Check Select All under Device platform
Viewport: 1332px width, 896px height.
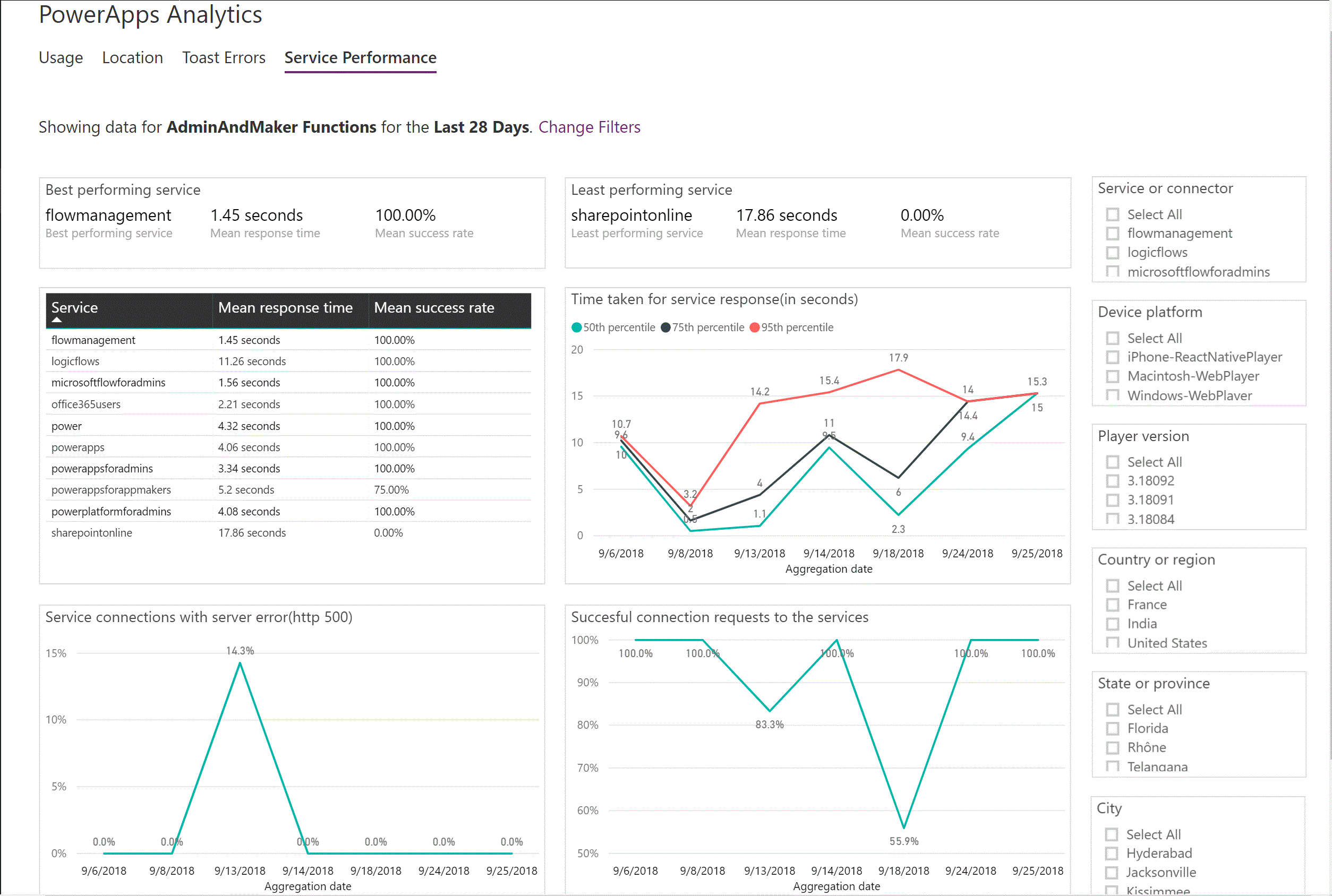click(1112, 338)
